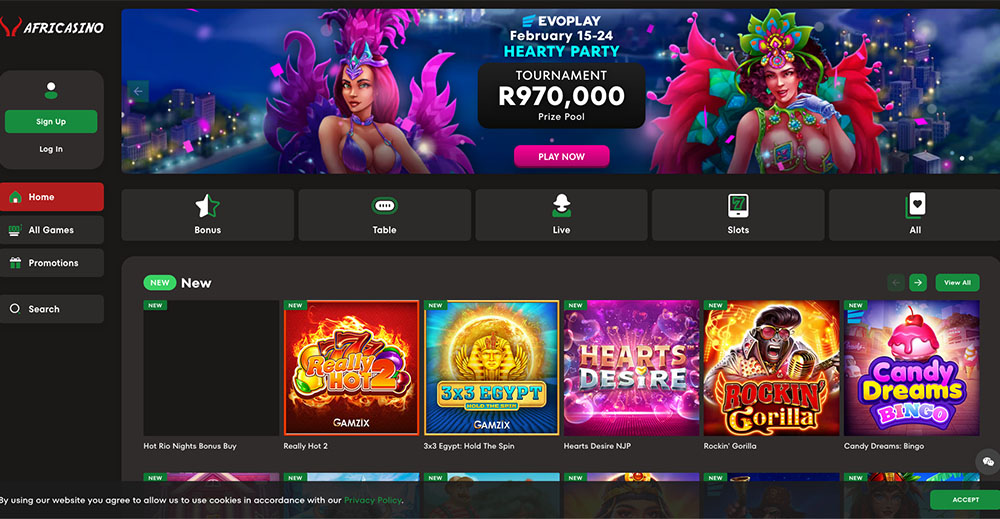
Task: Select the Table games icon
Action: point(385,206)
